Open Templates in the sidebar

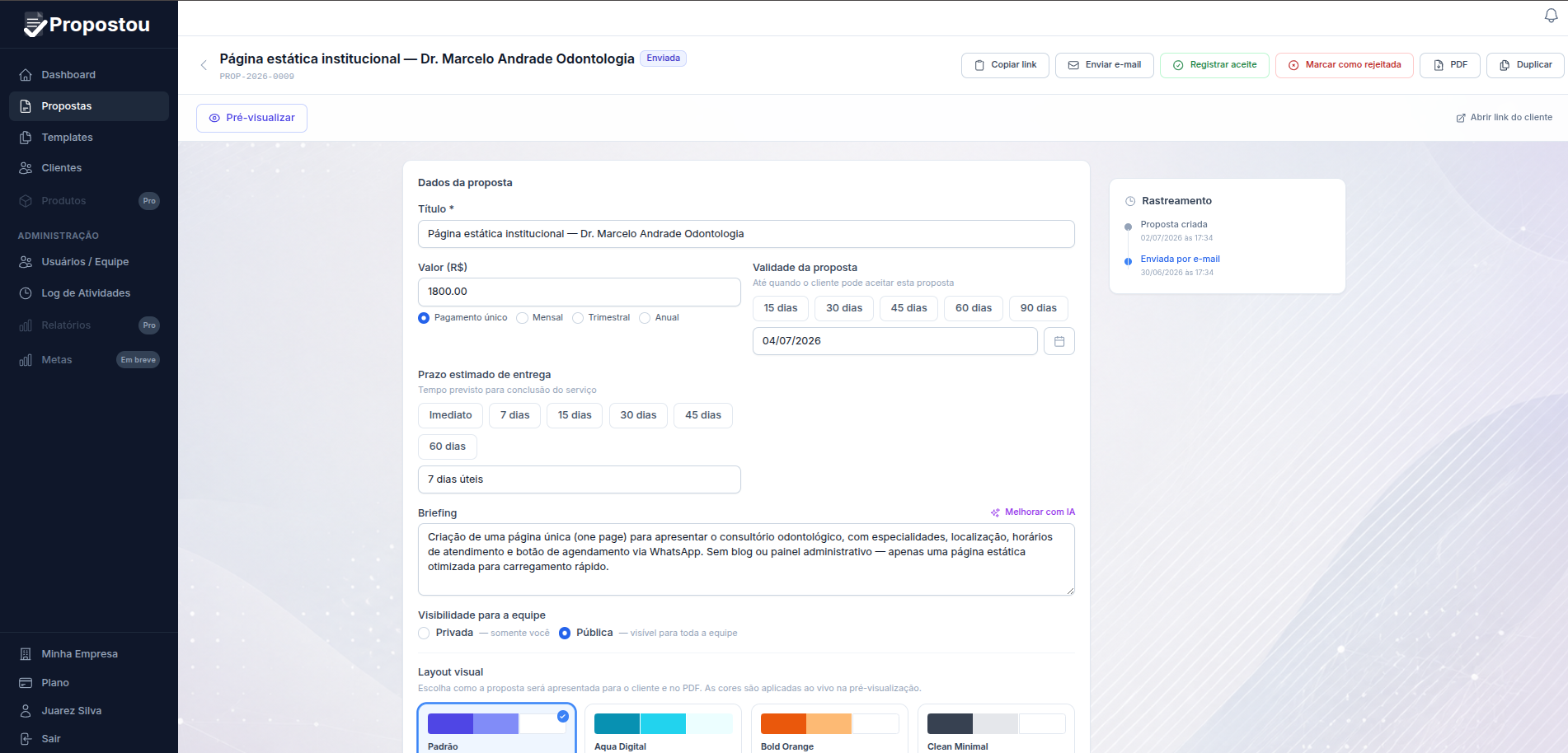[x=89, y=138]
